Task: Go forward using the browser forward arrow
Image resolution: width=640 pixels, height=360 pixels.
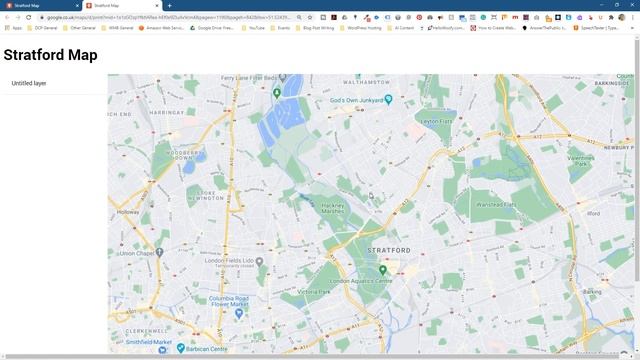Action: point(18,18)
